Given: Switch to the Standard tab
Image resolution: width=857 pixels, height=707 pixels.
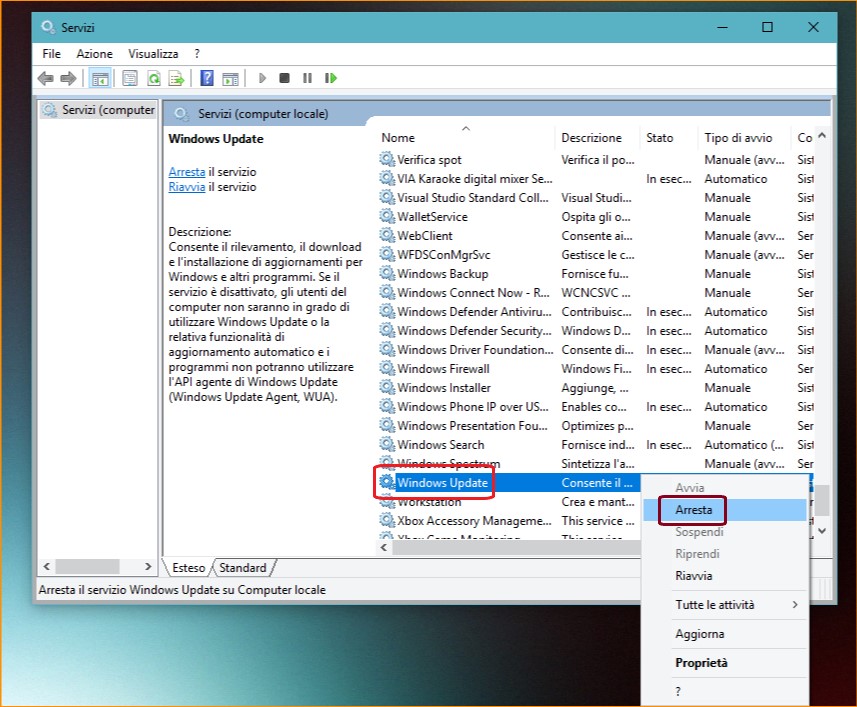Looking at the screenshot, I should (243, 568).
